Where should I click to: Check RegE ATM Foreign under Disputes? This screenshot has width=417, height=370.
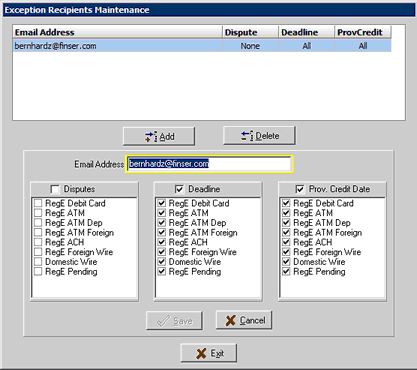coord(38,232)
